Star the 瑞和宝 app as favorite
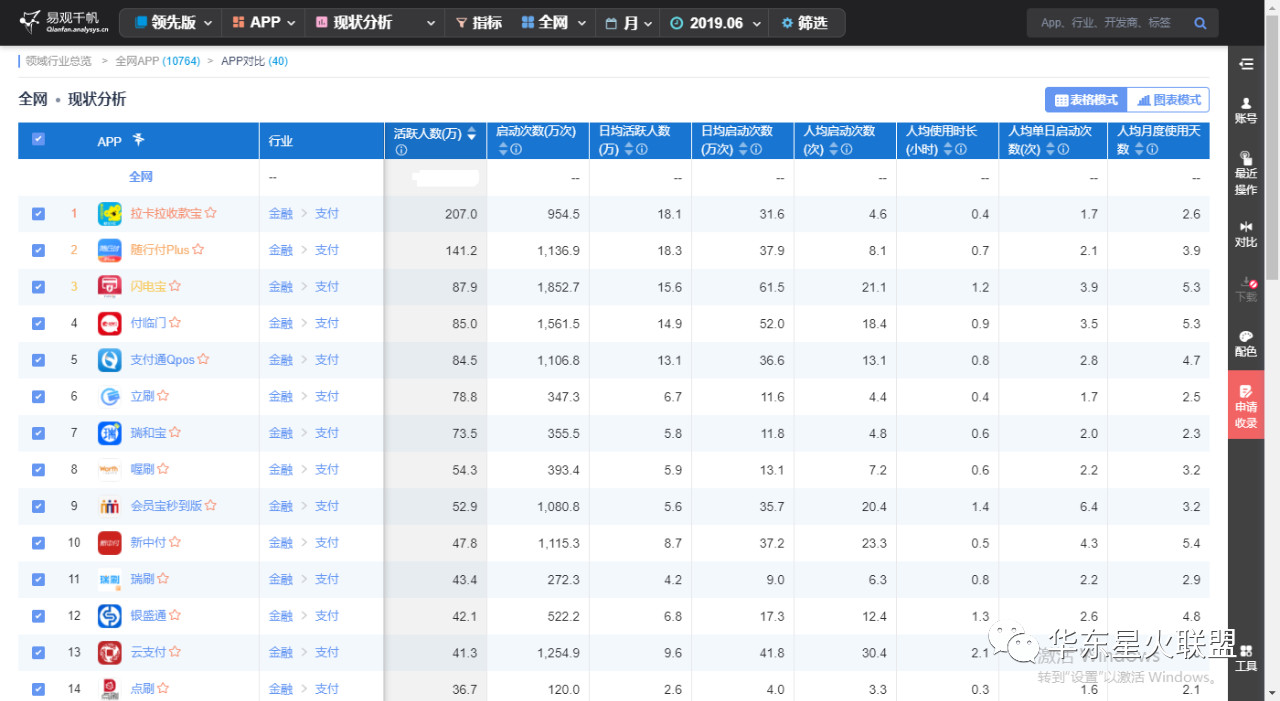The image size is (1280, 701). coord(175,433)
